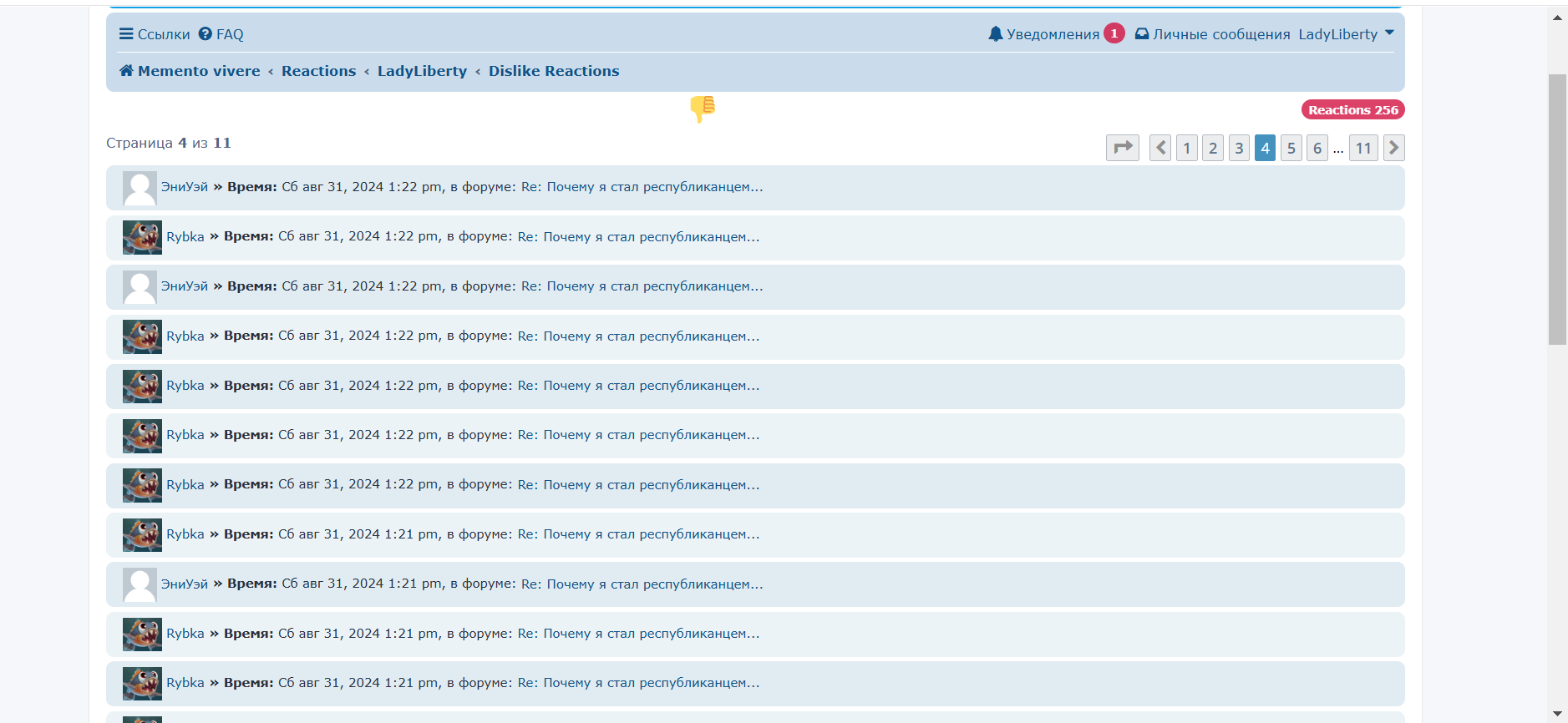Open the FAQ question mark link
This screenshot has height=723, width=1568.
(x=221, y=34)
